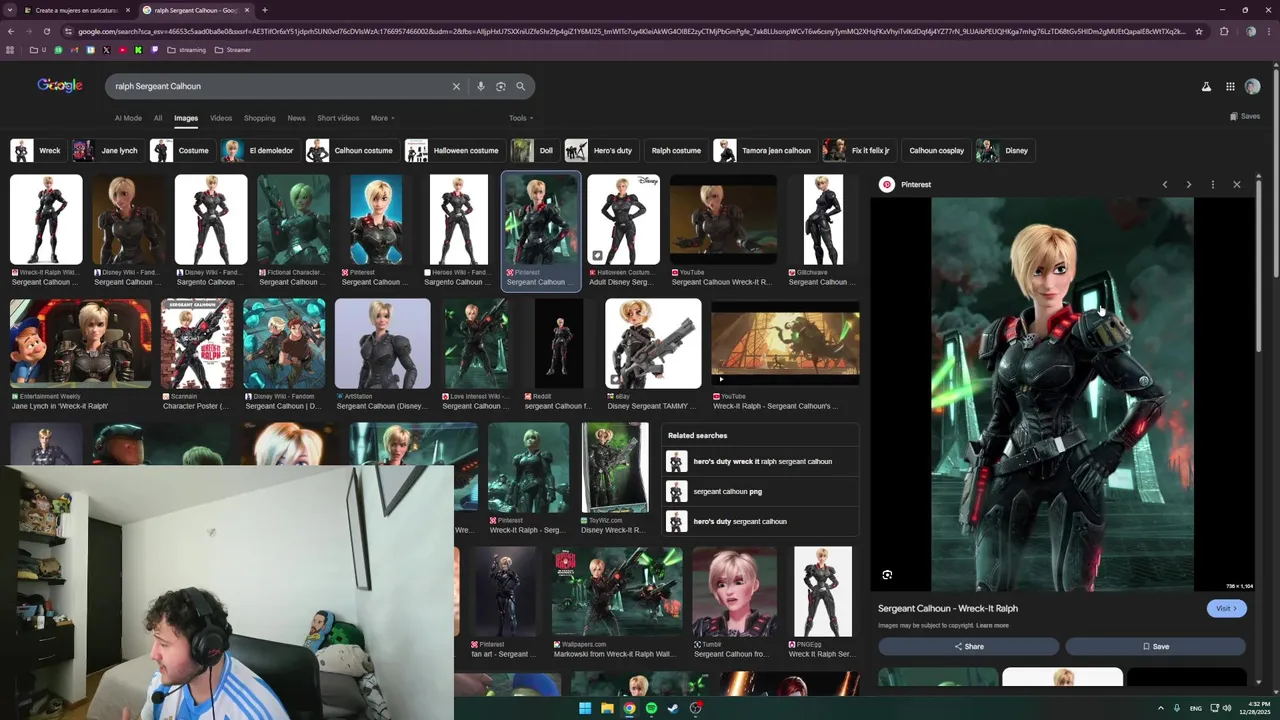The height and width of the screenshot is (720, 1280).
Task: Open a new browser tab with the plus button
Action: 264,10
